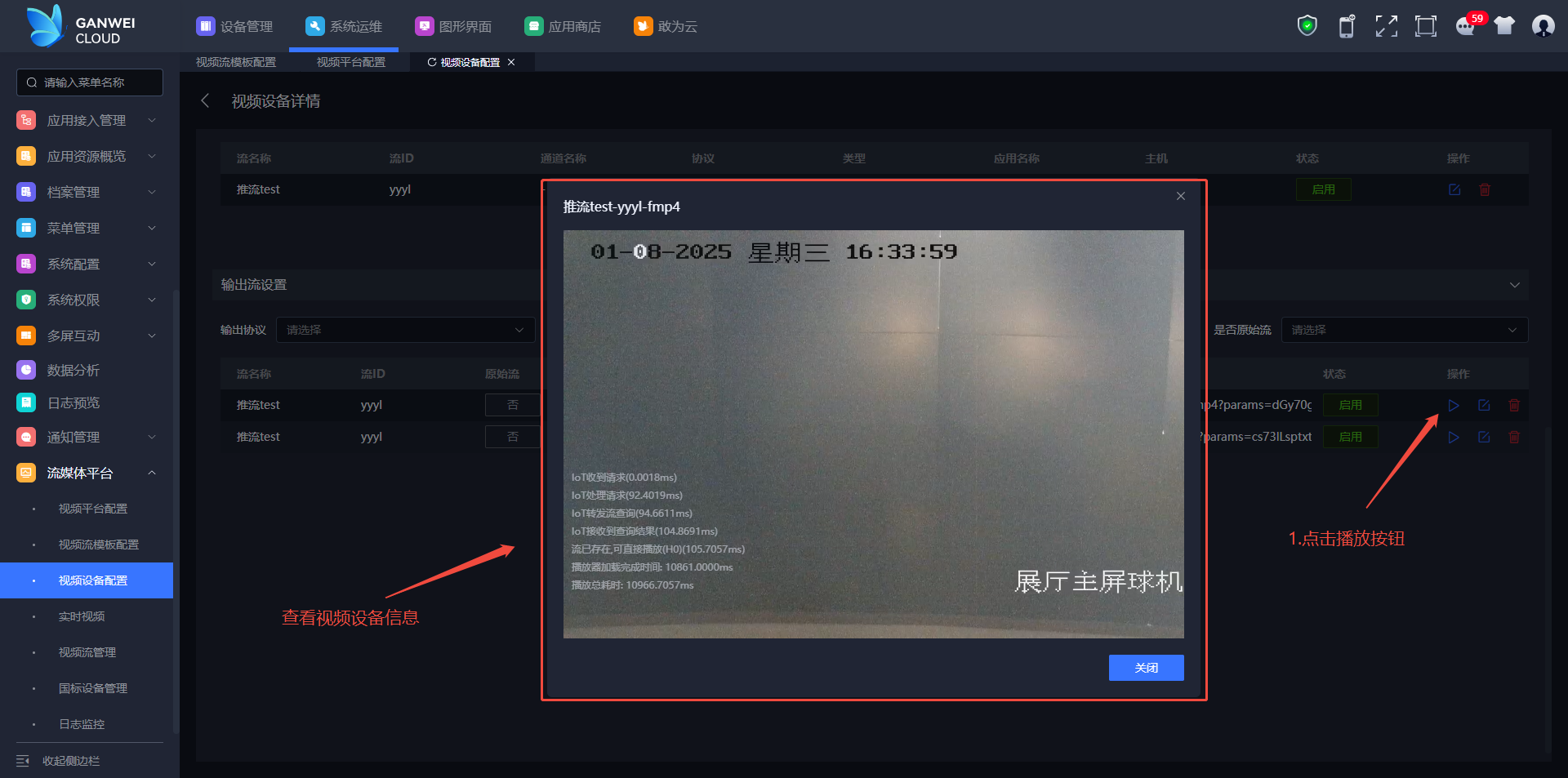The width and height of the screenshot is (1568, 778).
Task: Click the blue 关闭 button
Action: coord(1147,668)
